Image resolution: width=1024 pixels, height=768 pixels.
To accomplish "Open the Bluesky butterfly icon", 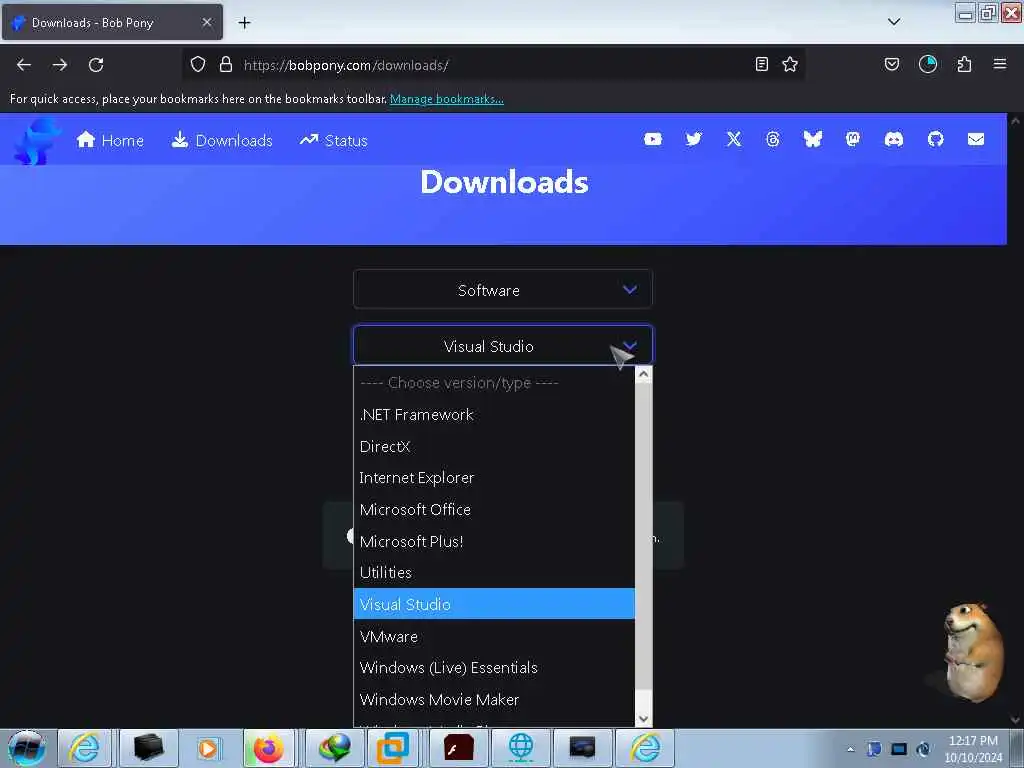I will point(812,139).
